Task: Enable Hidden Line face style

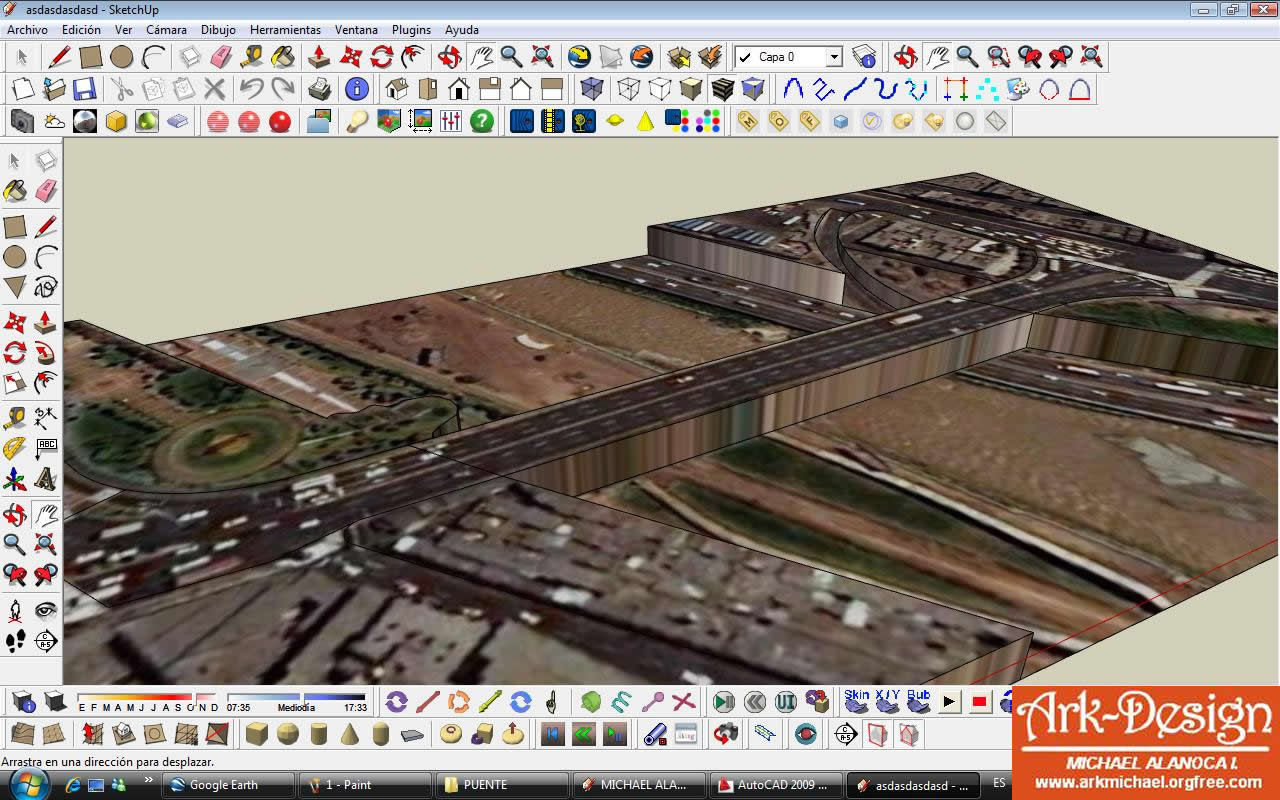Action: (x=660, y=89)
